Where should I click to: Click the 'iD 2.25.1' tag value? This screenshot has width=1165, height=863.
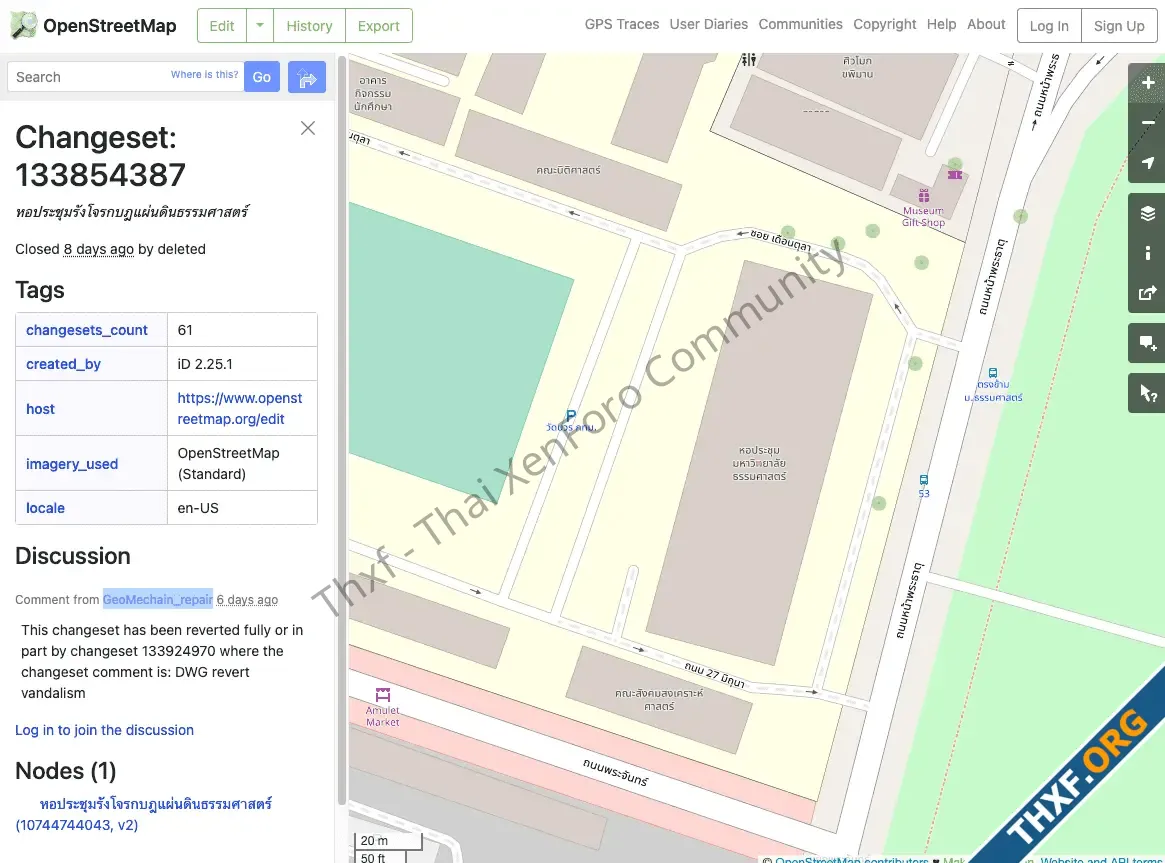point(205,364)
